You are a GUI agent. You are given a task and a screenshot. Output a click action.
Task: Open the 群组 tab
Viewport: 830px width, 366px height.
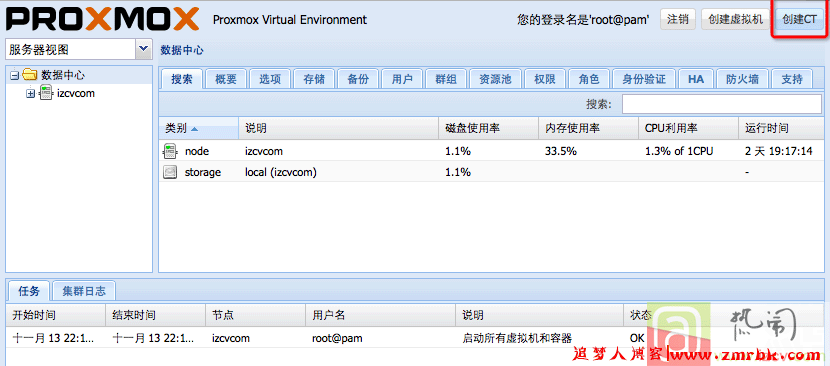click(x=446, y=79)
